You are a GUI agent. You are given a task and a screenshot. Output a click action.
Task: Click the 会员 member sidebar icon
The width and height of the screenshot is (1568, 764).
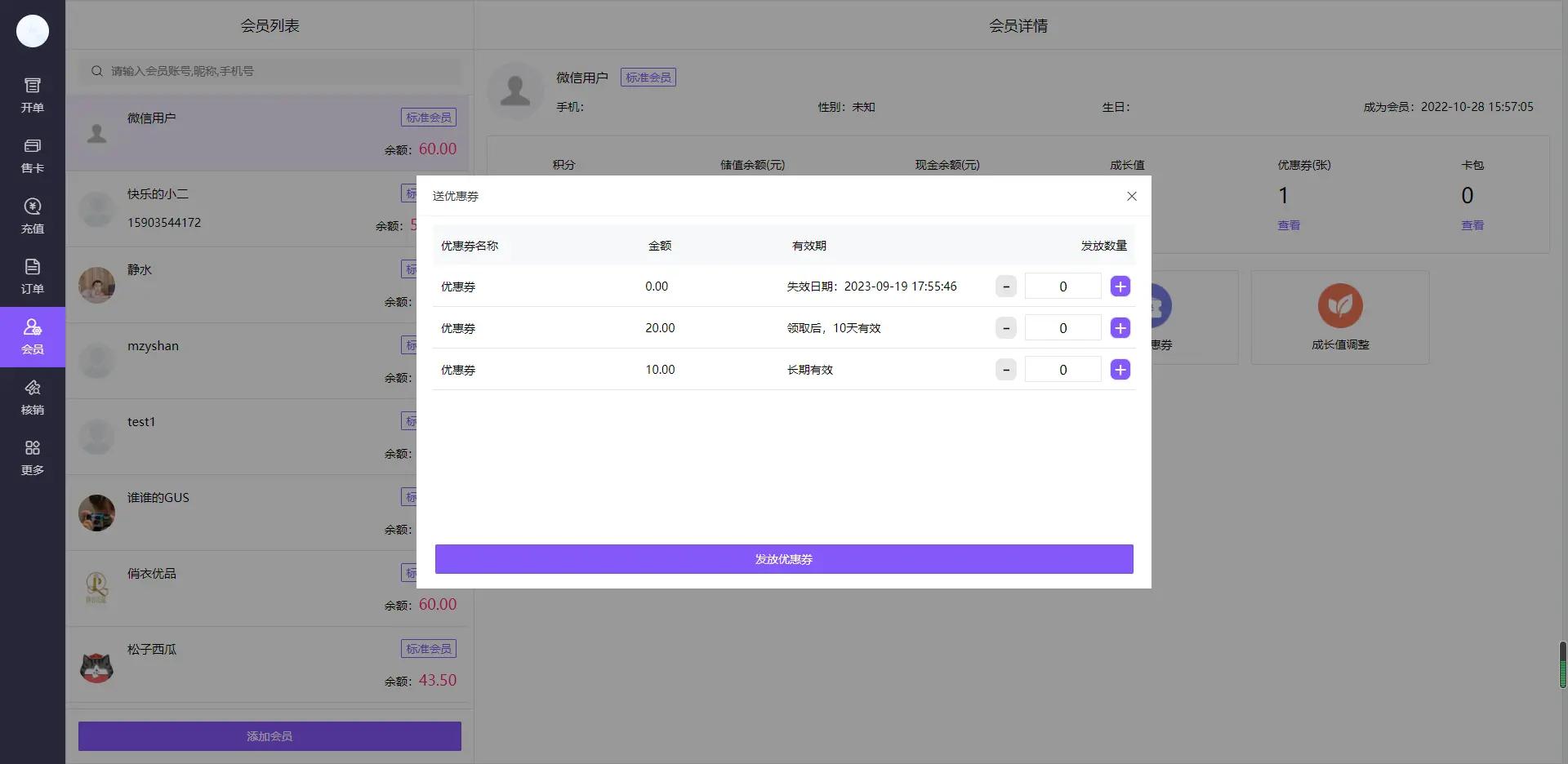click(33, 336)
